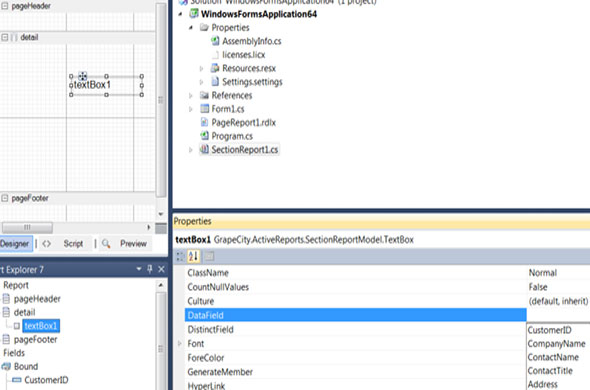Switch to the Designer tab
The image size is (590, 390).
tap(15, 244)
